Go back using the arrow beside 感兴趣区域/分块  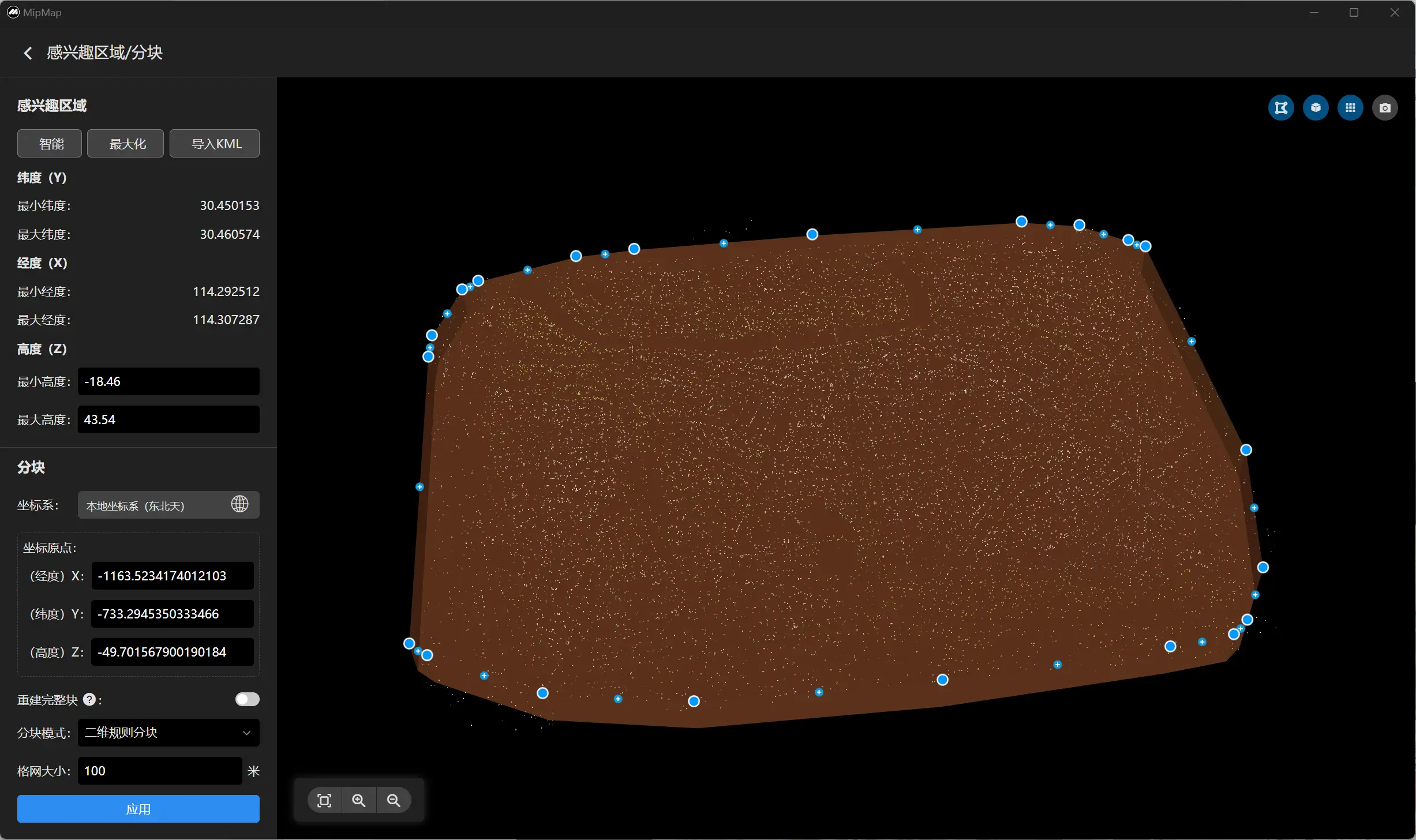pos(28,53)
